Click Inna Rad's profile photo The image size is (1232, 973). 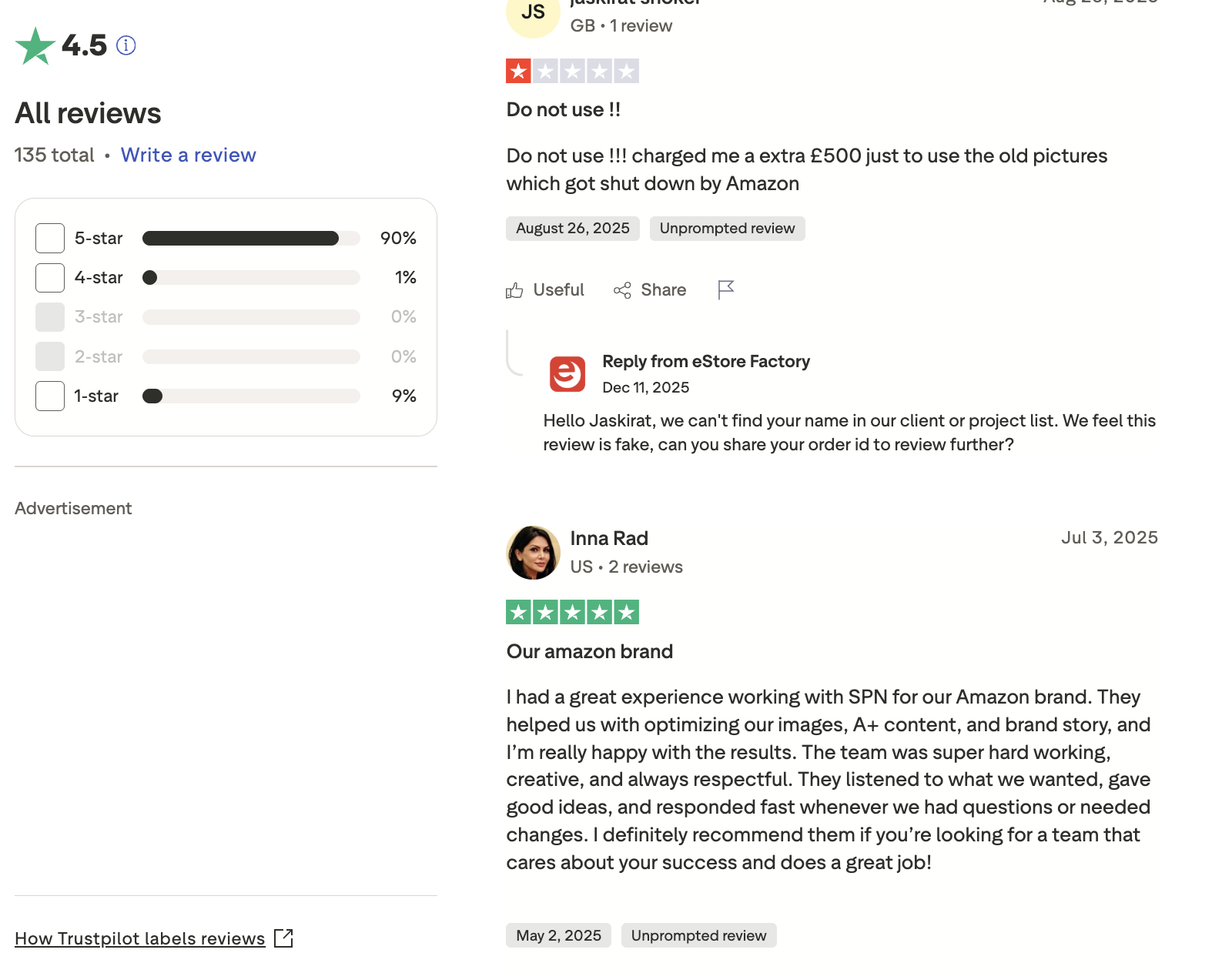click(x=533, y=553)
